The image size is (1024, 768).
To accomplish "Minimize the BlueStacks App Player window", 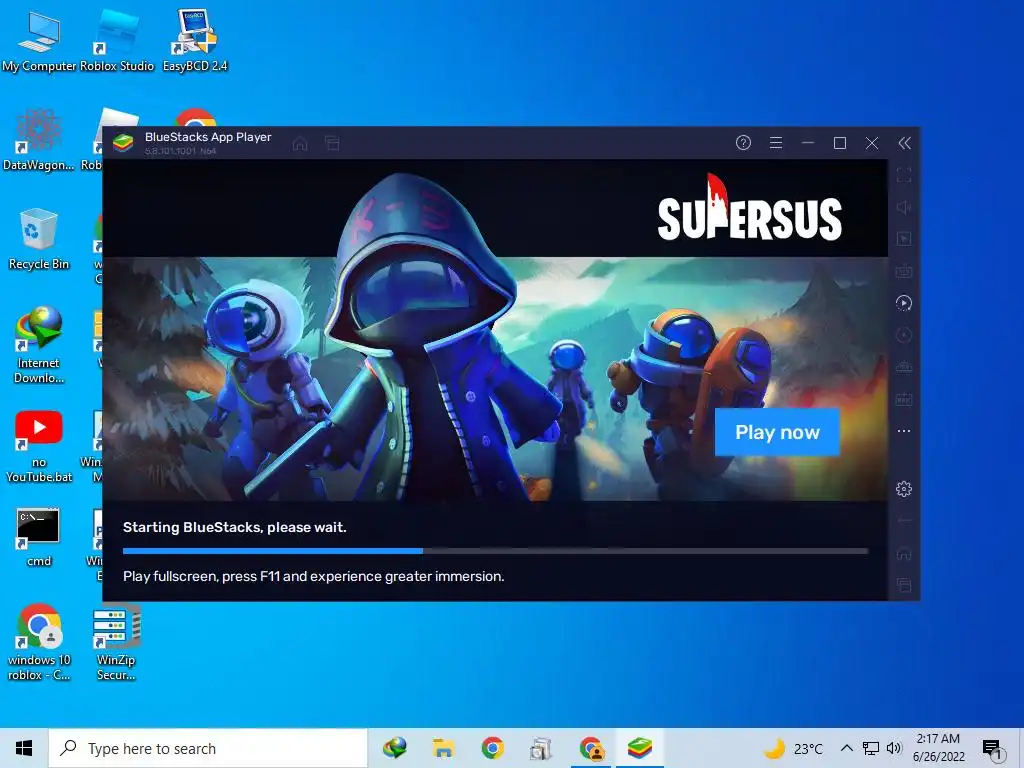I will (808, 142).
